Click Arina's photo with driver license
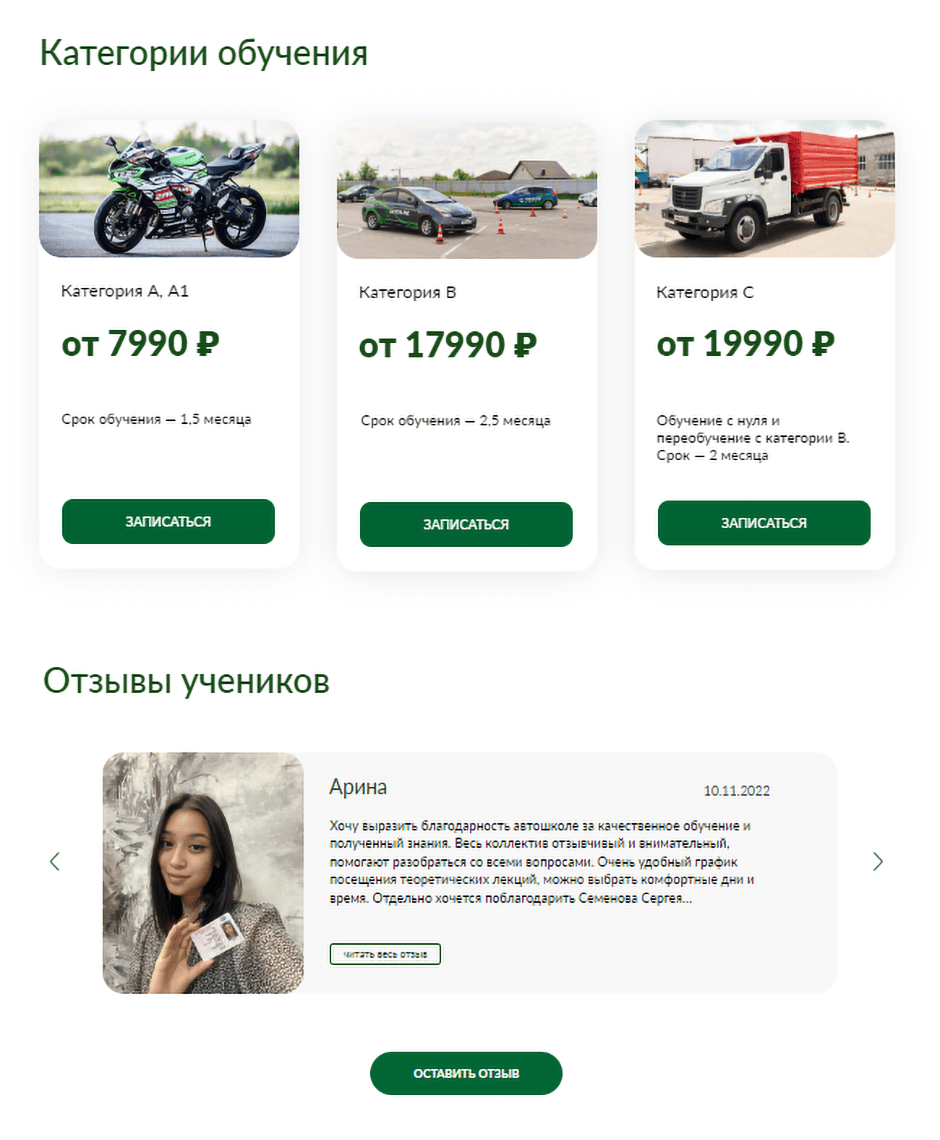The height and width of the screenshot is (1140, 940). click(x=204, y=873)
